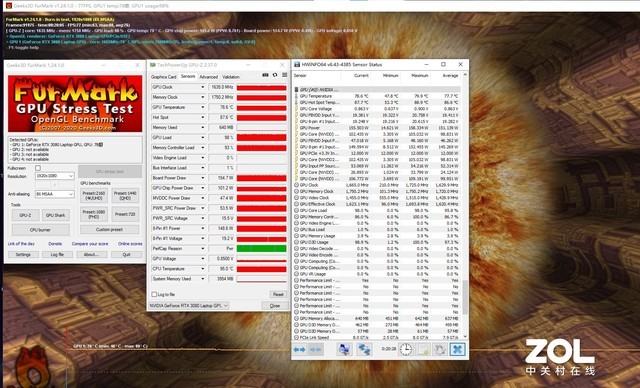Viewport: 640px width, 388px height.
Task: Click the Preset:1440 (QHD) button
Action: click(x=125, y=195)
